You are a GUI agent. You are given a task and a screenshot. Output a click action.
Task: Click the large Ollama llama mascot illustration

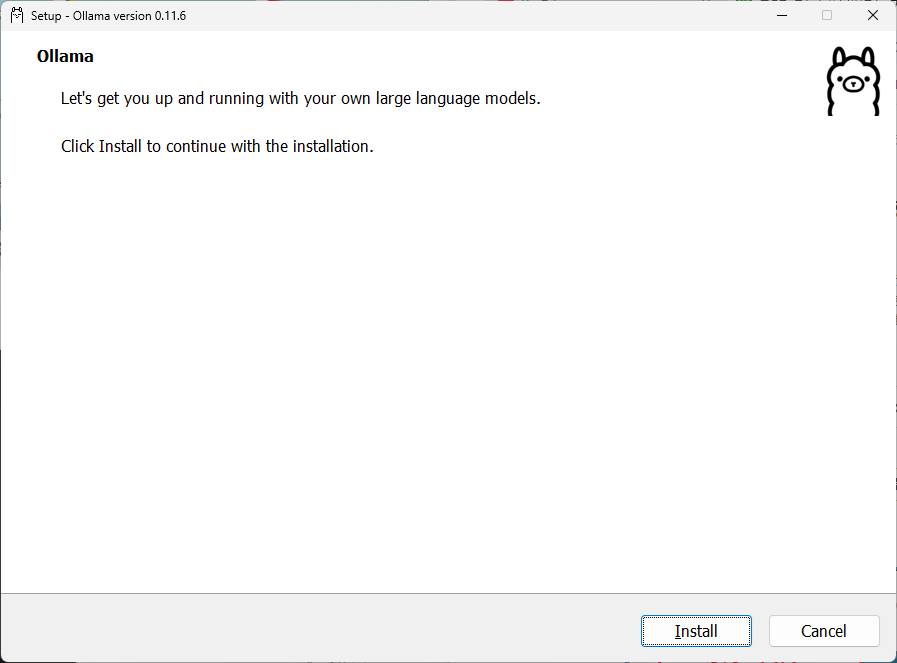pos(852,81)
